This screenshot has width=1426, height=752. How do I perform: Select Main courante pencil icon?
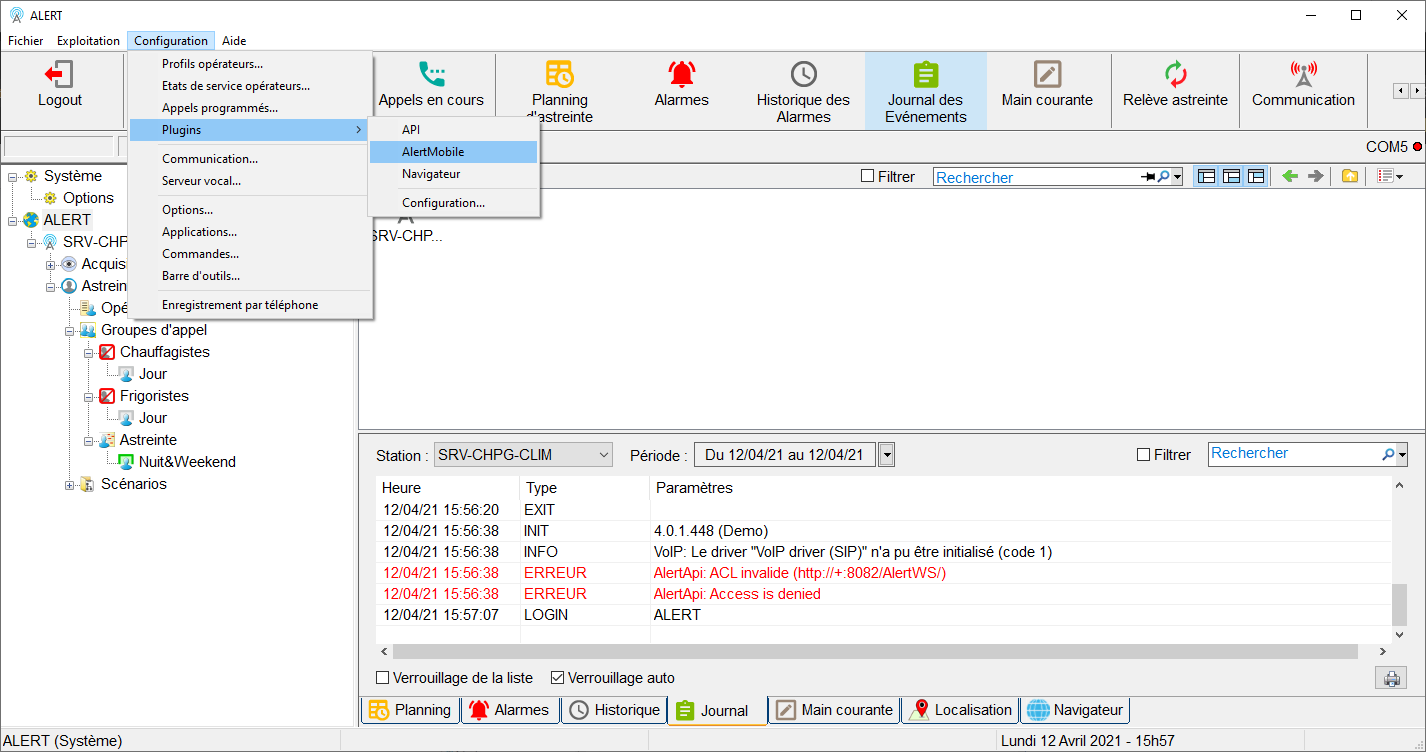(1047, 75)
